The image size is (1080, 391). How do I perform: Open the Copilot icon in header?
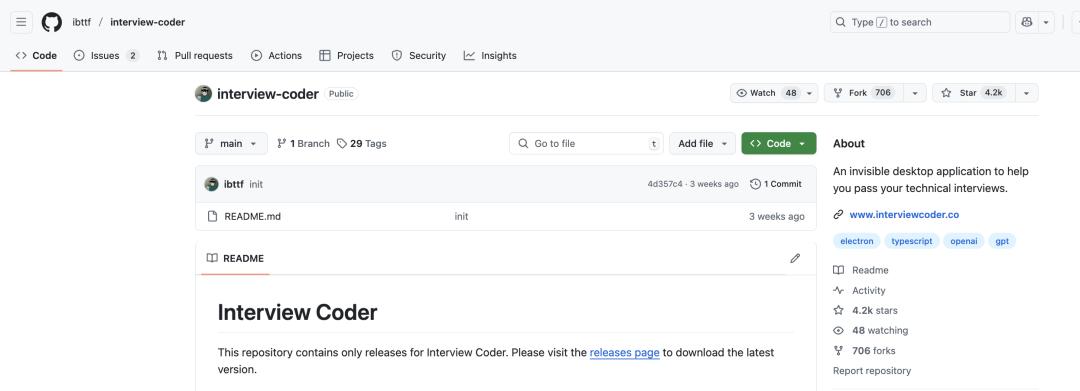1027,22
